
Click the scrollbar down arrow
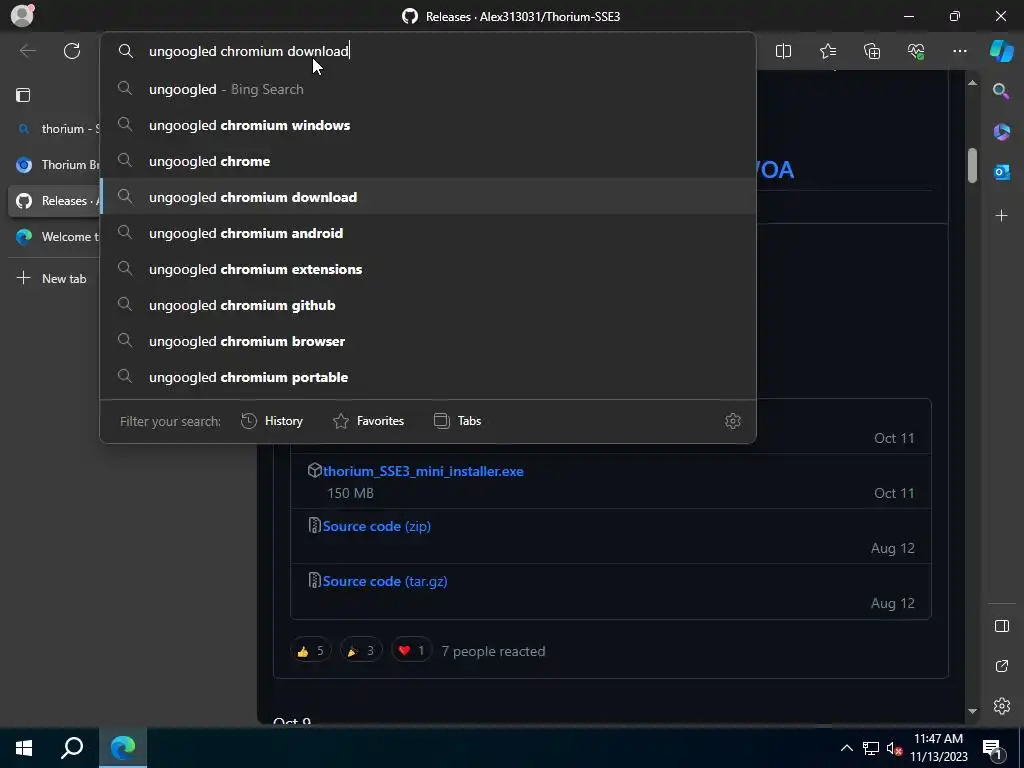[x=972, y=711]
